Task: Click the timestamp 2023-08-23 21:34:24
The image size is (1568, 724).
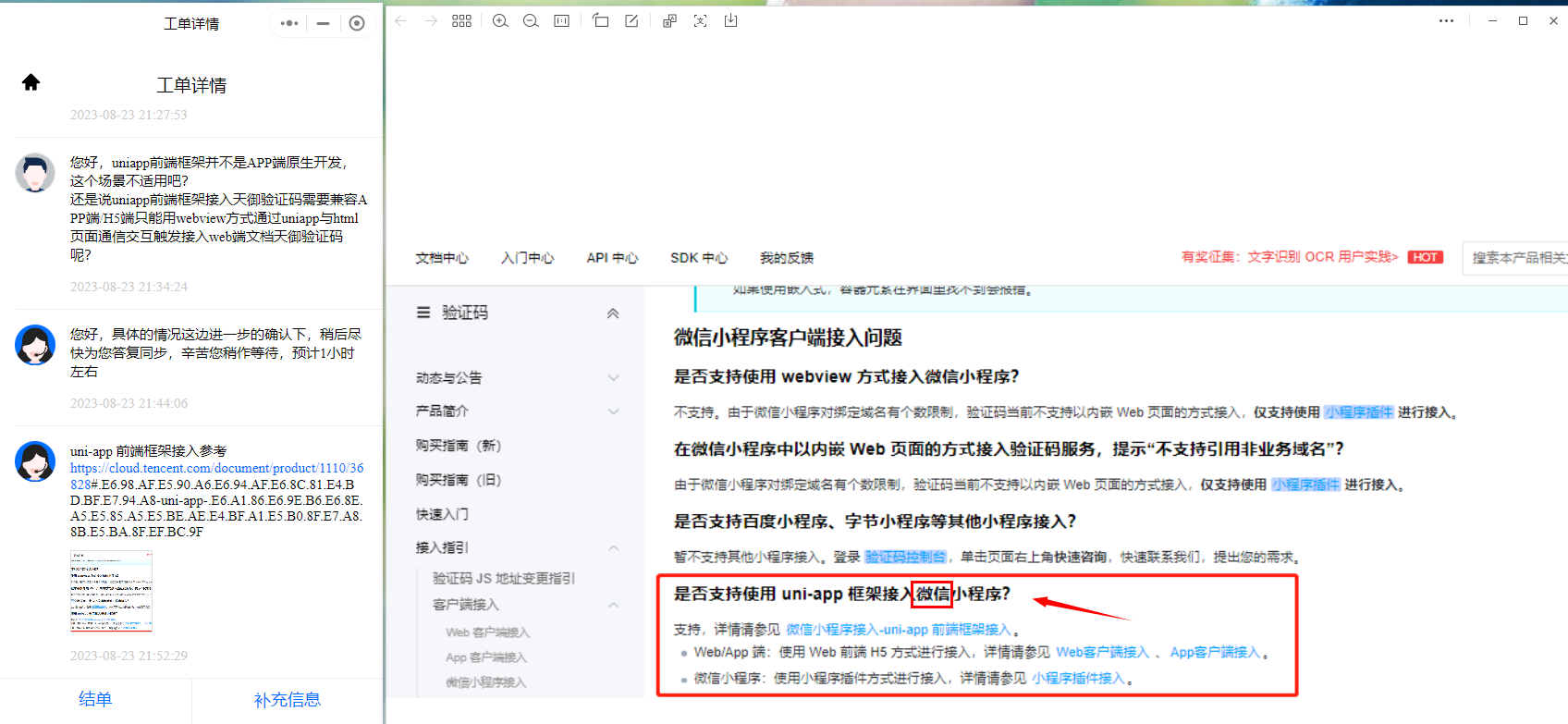Action: (129, 287)
